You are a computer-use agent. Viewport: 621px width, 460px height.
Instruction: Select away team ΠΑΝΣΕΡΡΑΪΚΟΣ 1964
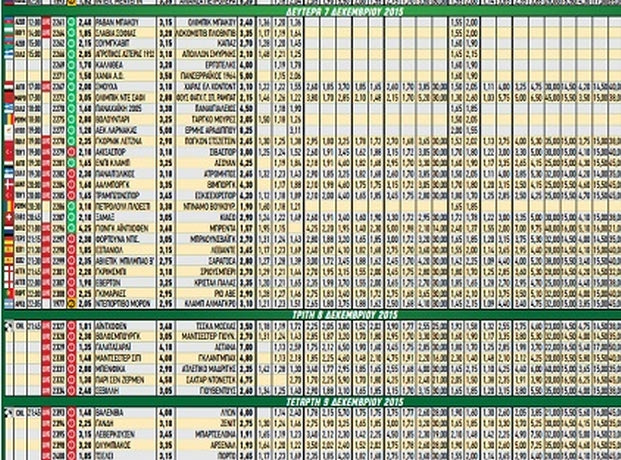pos(208,76)
